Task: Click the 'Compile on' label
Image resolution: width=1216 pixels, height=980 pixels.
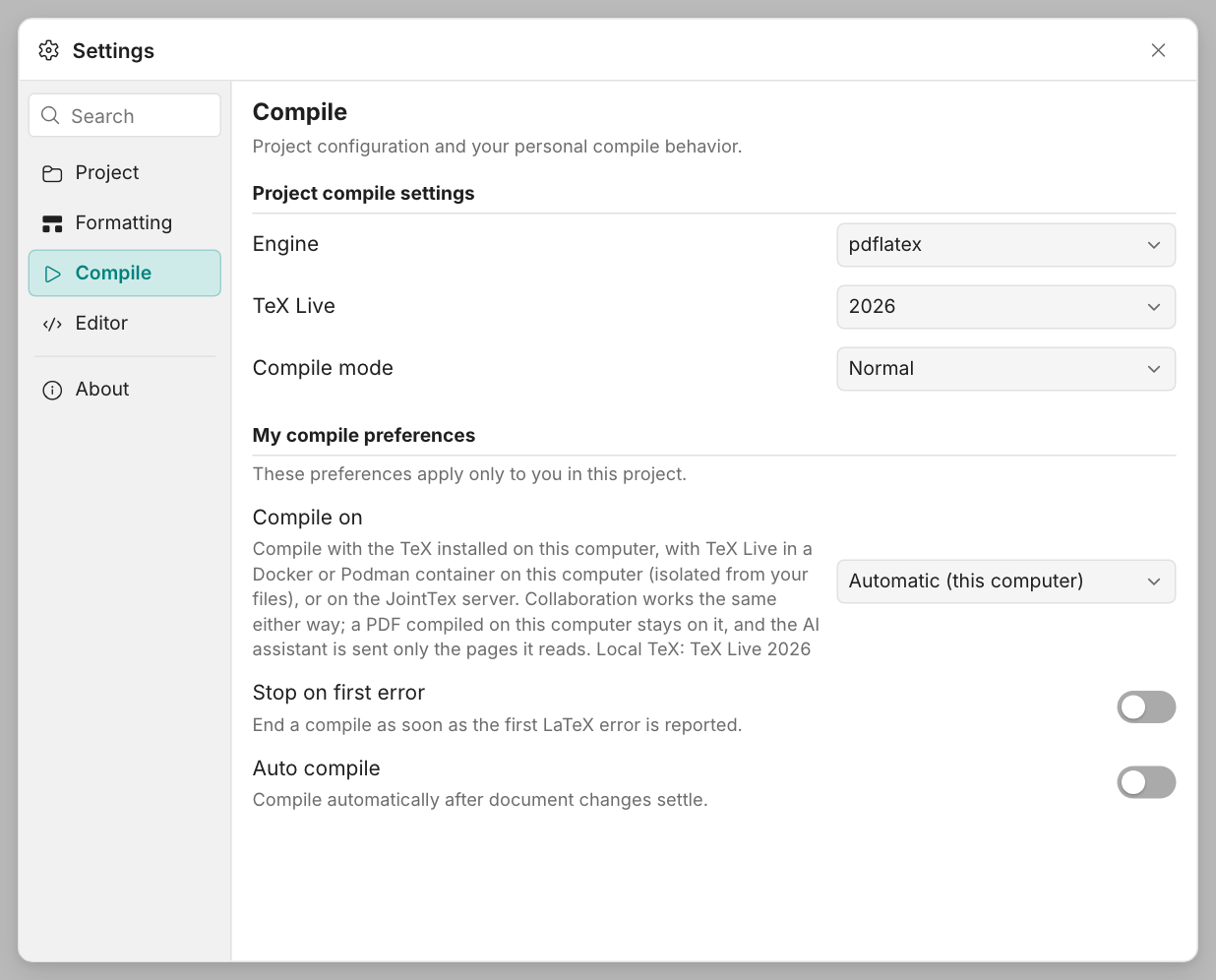Action: 307,518
